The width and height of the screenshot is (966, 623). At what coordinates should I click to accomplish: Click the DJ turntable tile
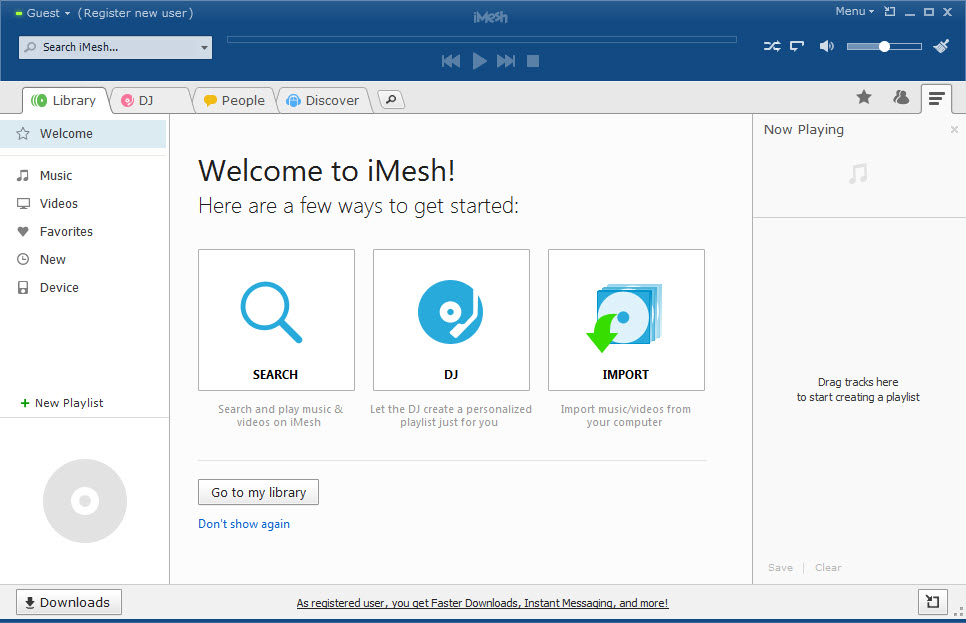(451, 320)
